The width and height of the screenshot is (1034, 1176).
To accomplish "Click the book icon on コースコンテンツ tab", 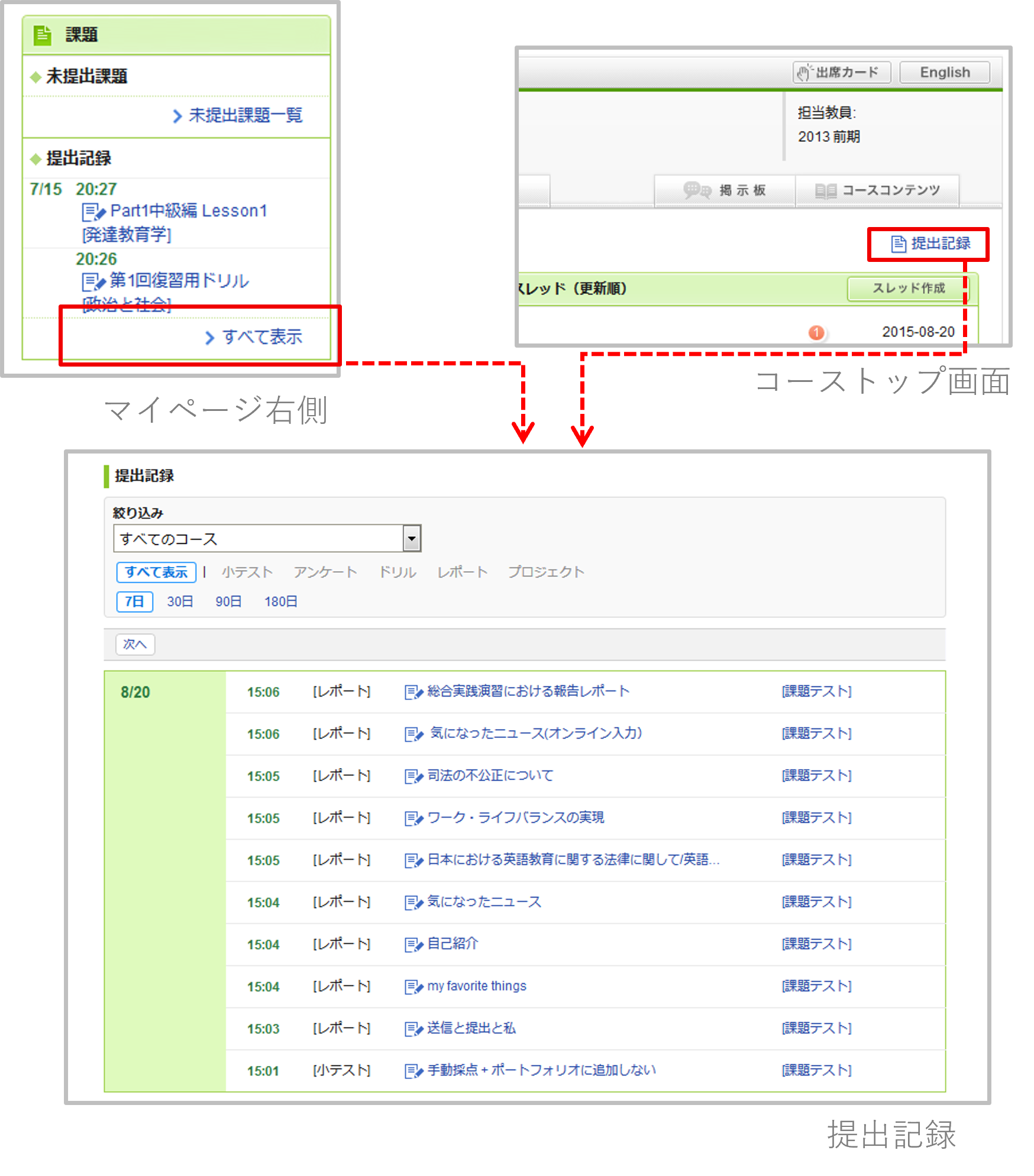I will click(x=825, y=190).
